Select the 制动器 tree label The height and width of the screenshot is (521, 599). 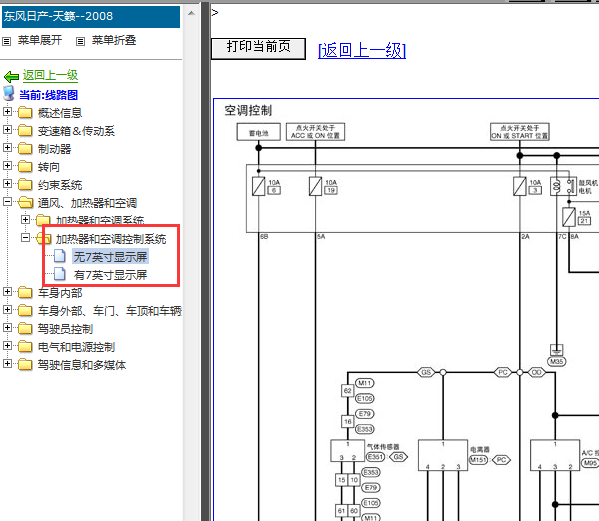[55, 149]
